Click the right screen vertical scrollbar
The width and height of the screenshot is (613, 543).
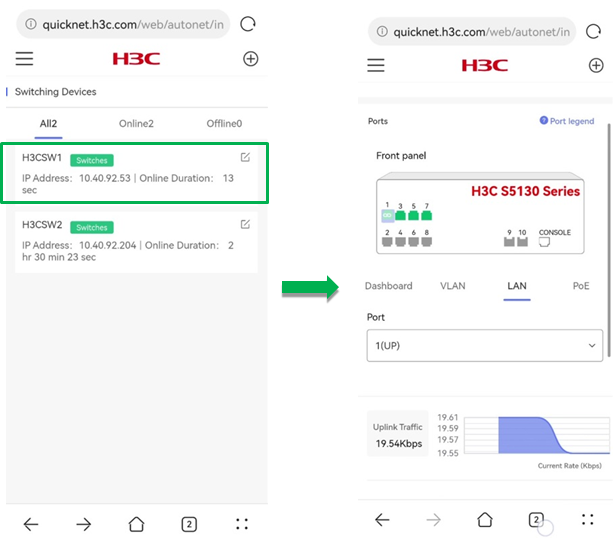click(609, 240)
